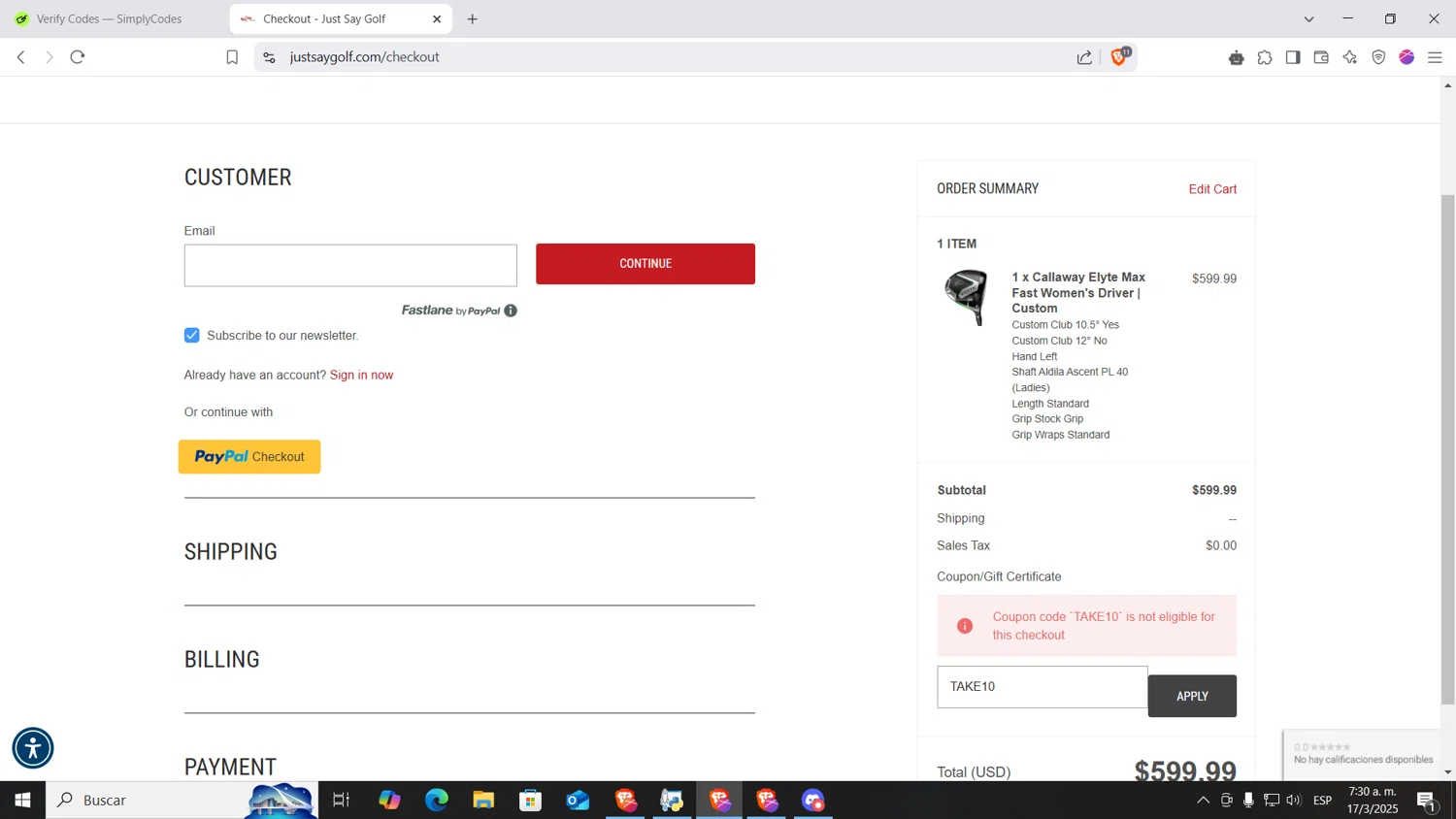Show hidden system tray icons chevron
The width and height of the screenshot is (1456, 819).
pyautogui.click(x=1203, y=801)
